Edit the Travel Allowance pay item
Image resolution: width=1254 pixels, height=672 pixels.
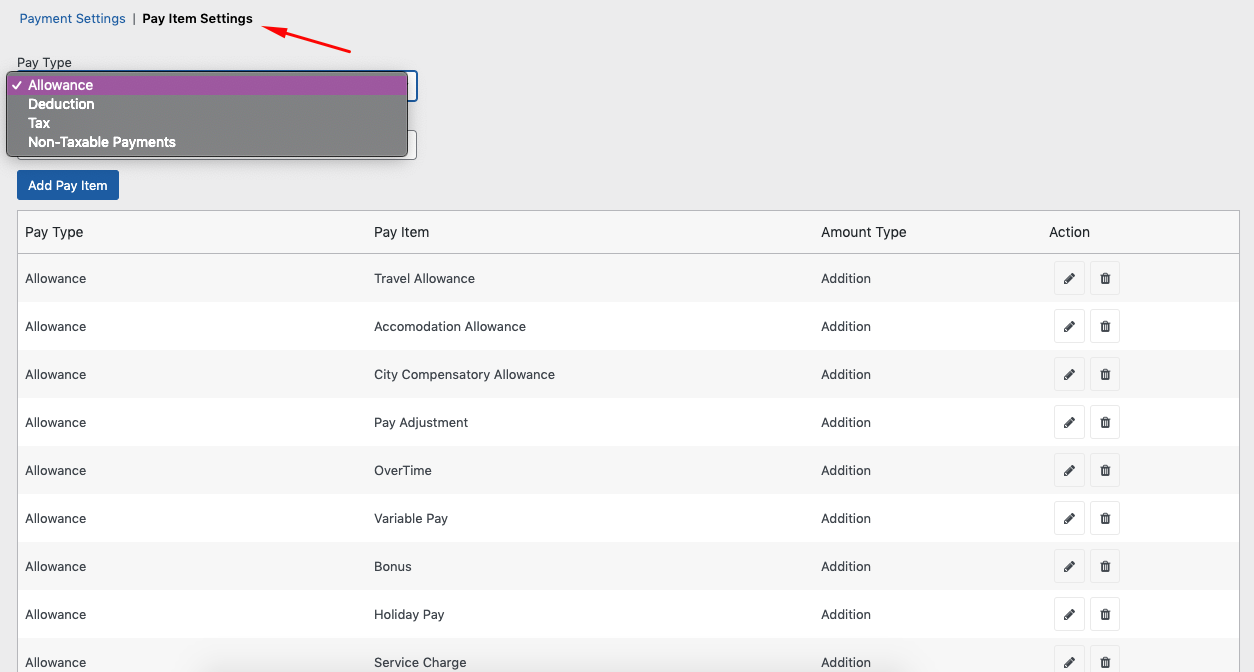(x=1069, y=278)
